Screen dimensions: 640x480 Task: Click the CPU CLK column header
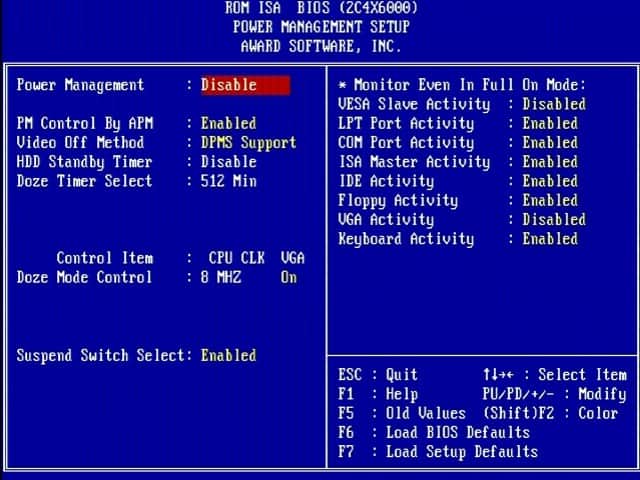pos(237,258)
